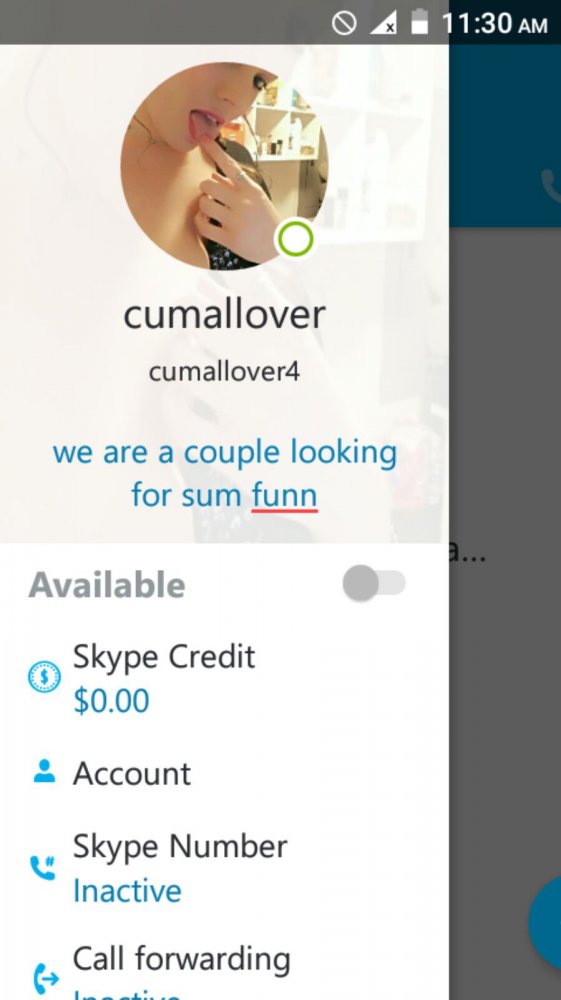Tap the Skype Credit dollar coin icon
Image resolution: width=561 pixels, height=1000 pixels.
[45, 677]
